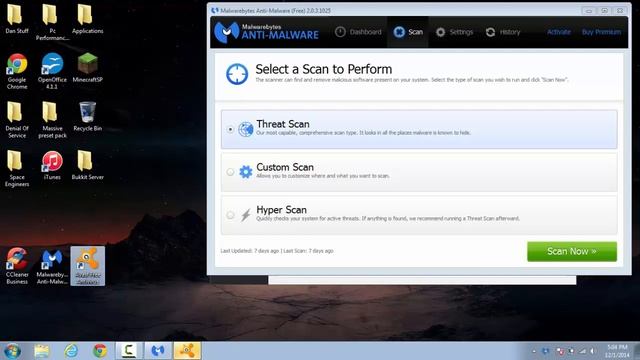Select the Bukkit Server folder

point(87,165)
